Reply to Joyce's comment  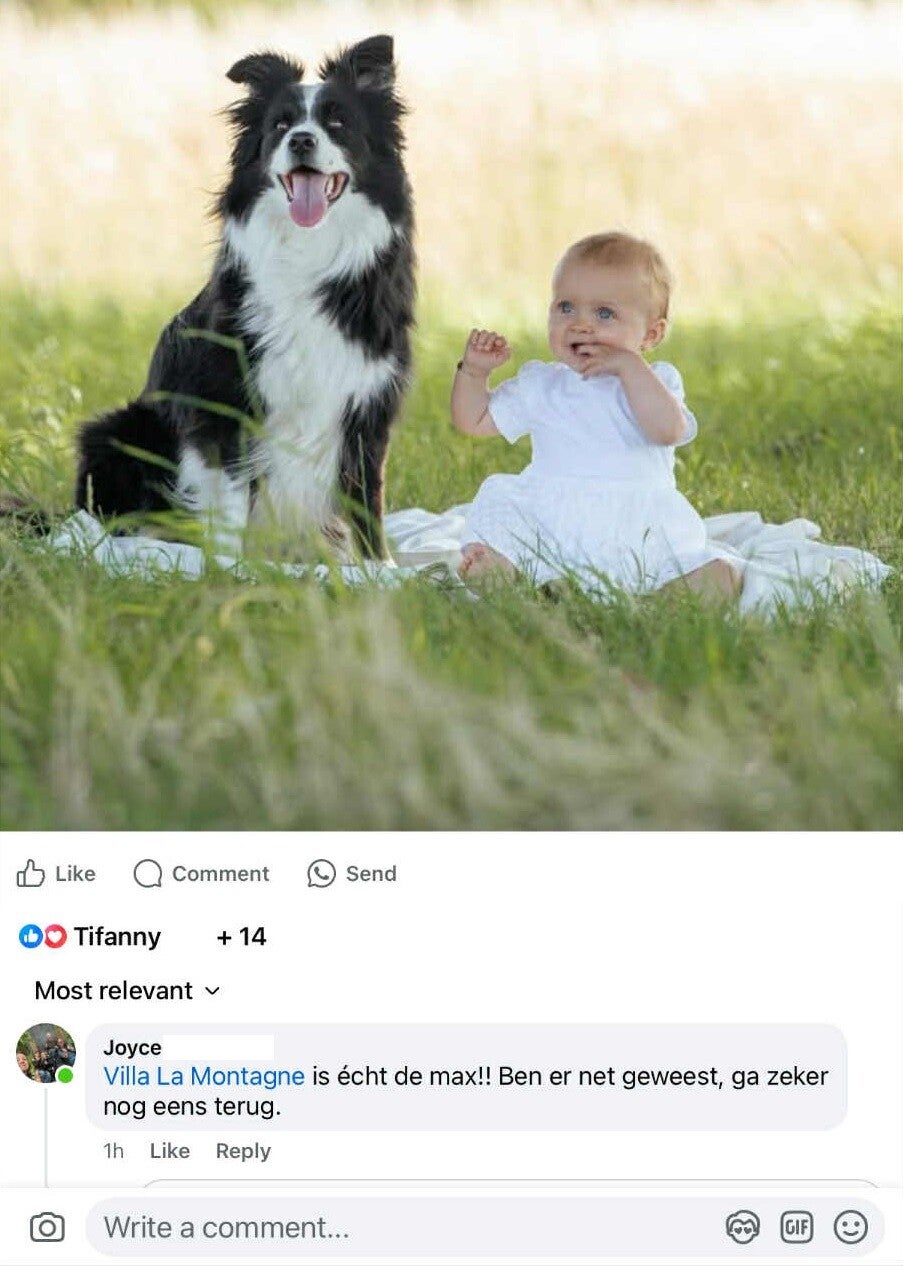[243, 1151]
